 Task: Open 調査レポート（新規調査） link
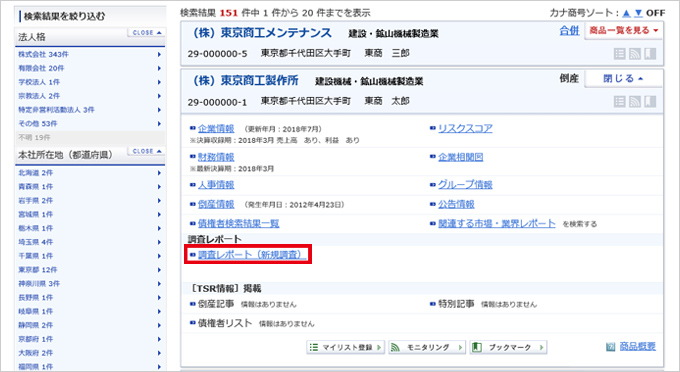[252, 255]
